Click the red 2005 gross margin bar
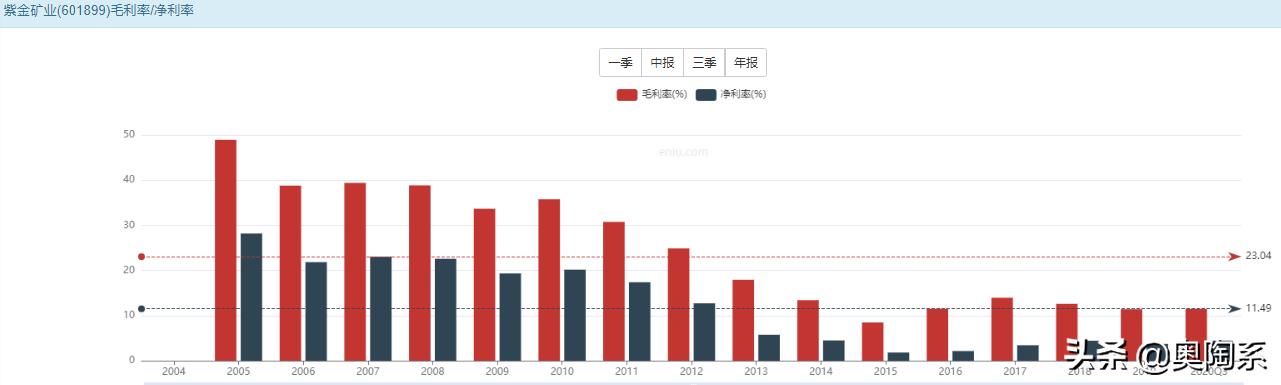1281x385 pixels. (226, 250)
